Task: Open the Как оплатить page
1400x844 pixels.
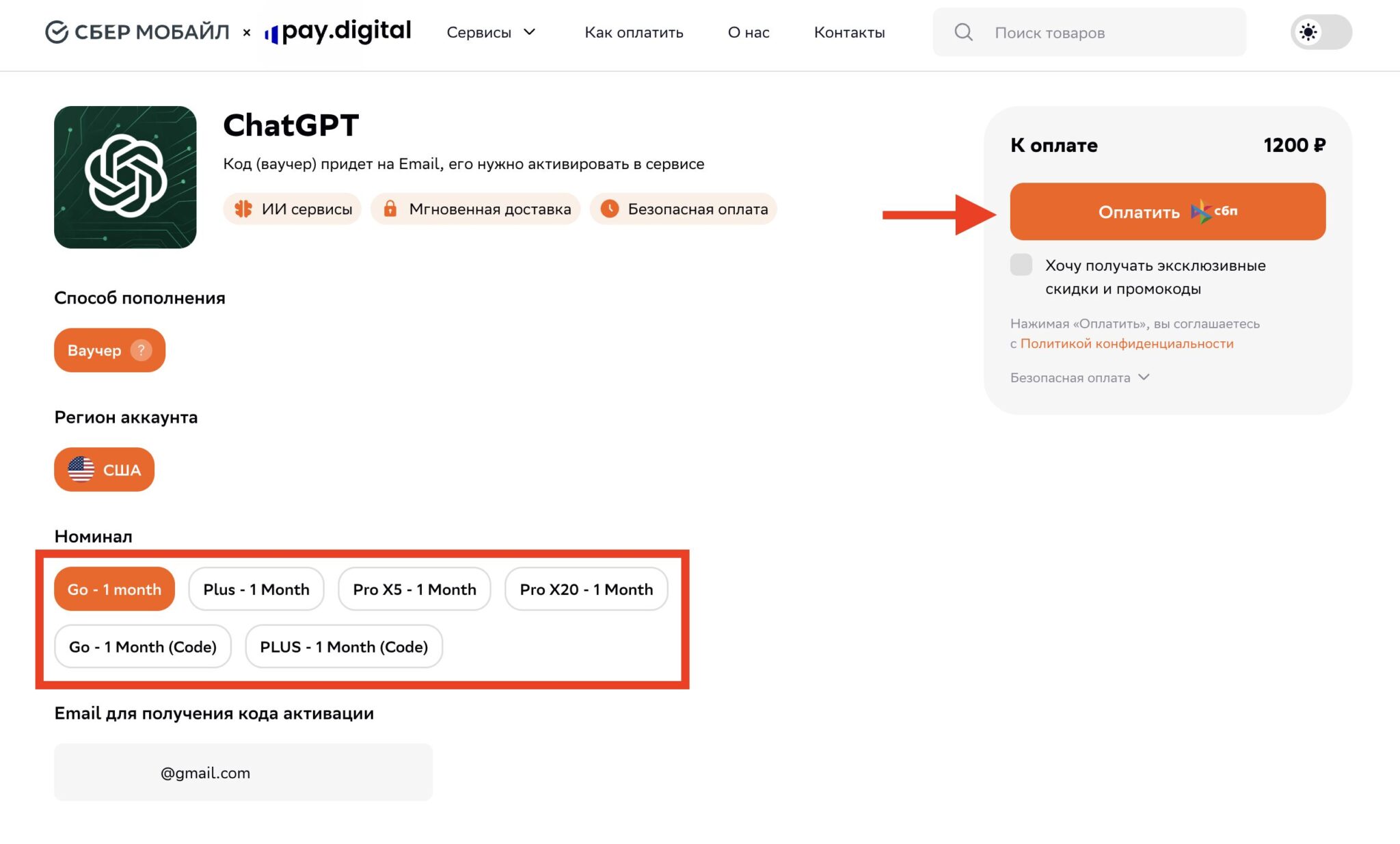Action: [x=634, y=32]
